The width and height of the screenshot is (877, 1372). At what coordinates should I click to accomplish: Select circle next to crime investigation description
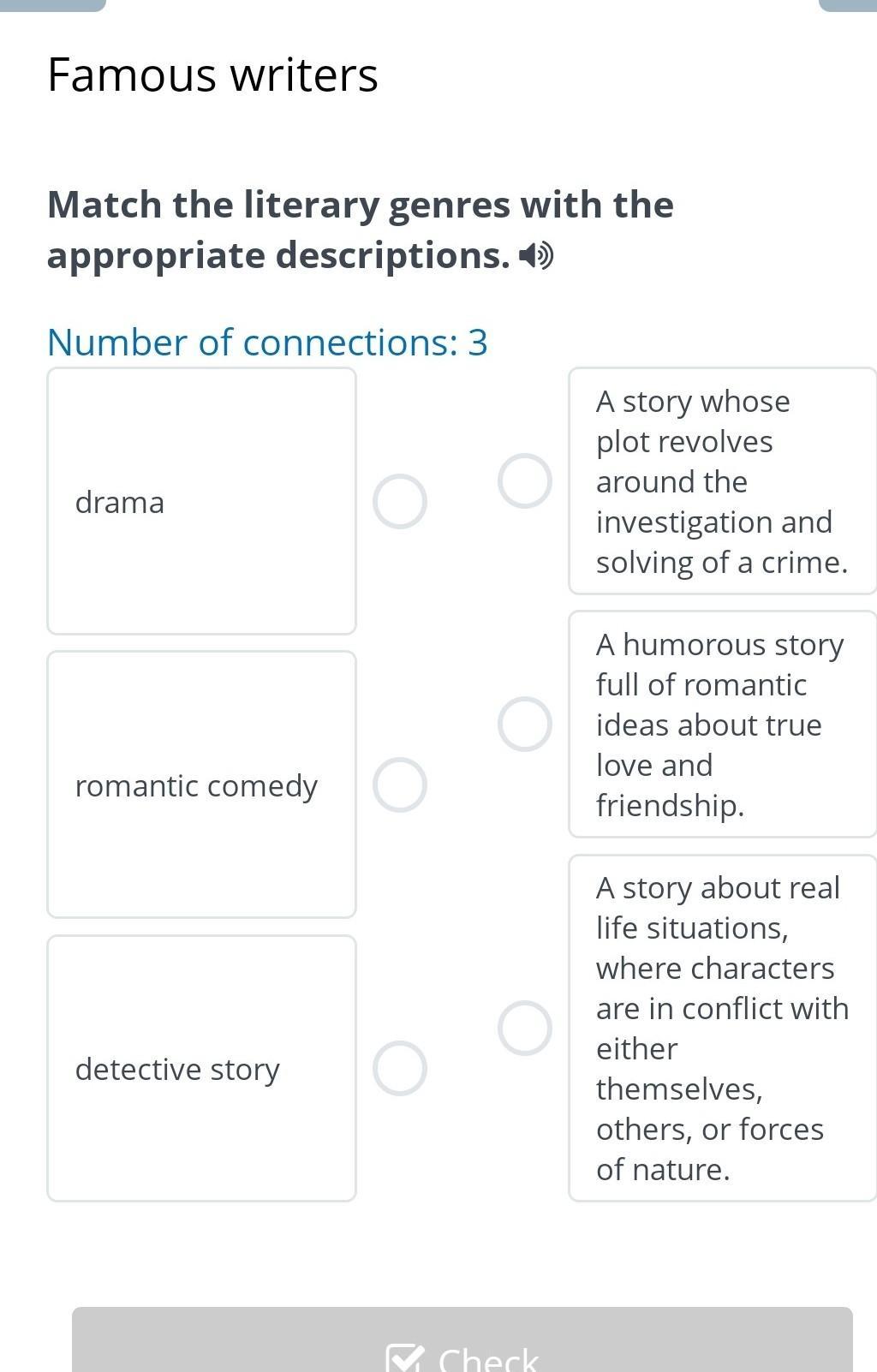[x=524, y=481]
